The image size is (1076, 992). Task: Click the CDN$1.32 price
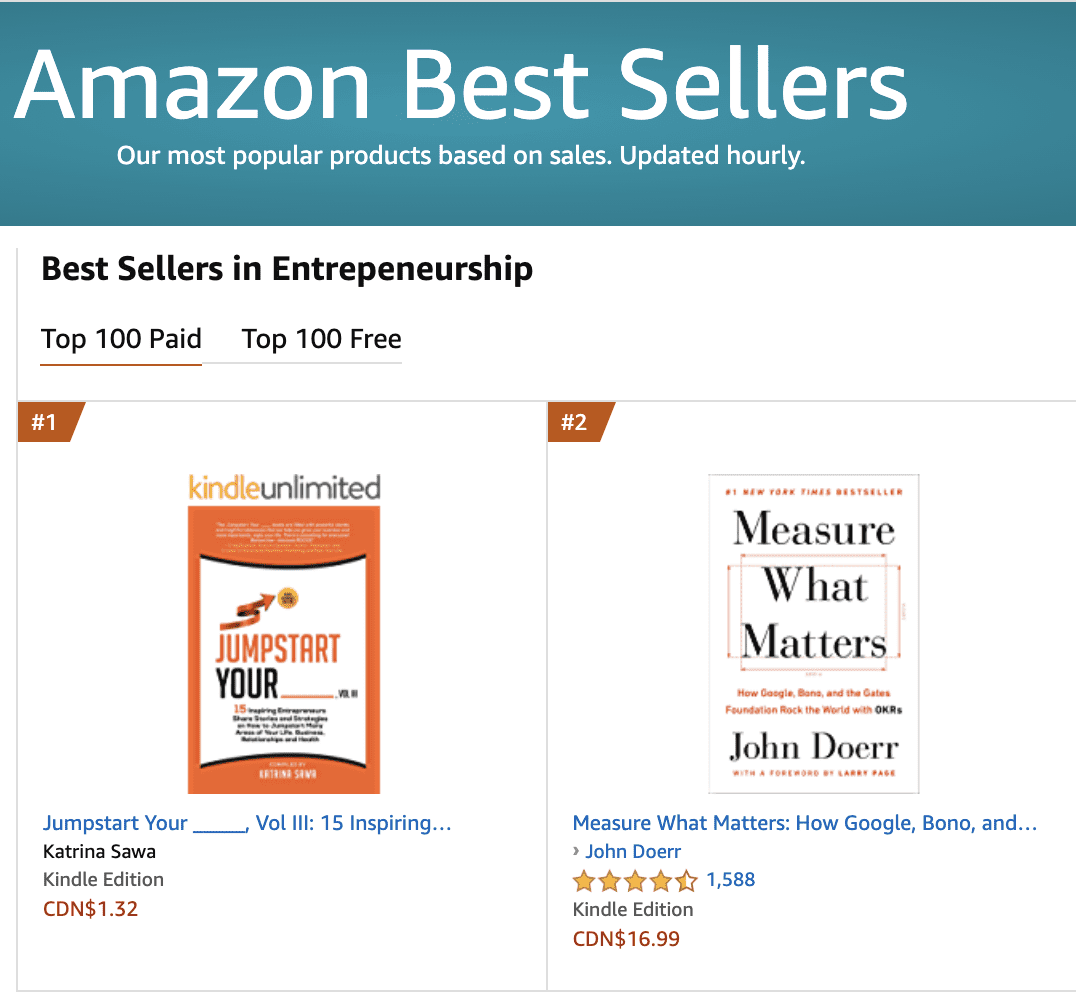90,909
